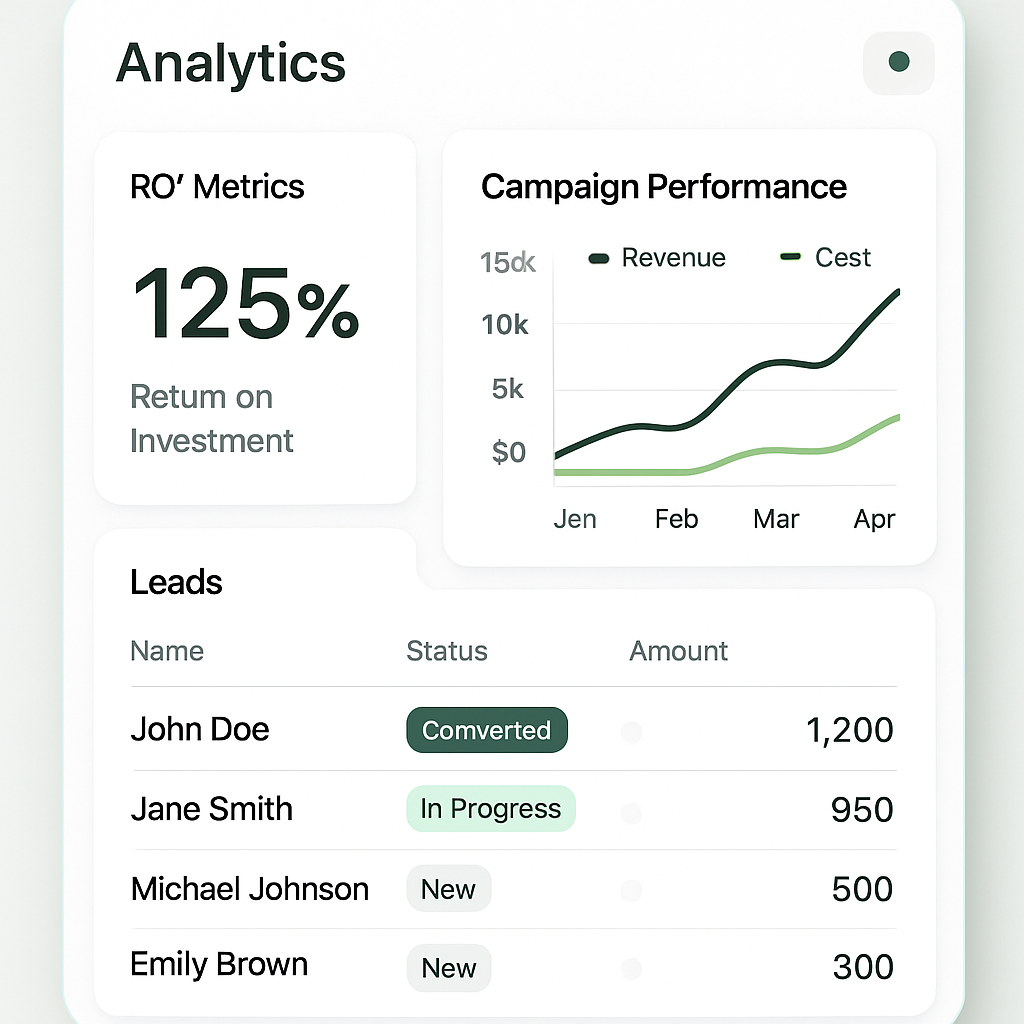This screenshot has height=1024, width=1024.
Task: Click the gray dot beside John Doe's amount
Action: click(x=631, y=732)
